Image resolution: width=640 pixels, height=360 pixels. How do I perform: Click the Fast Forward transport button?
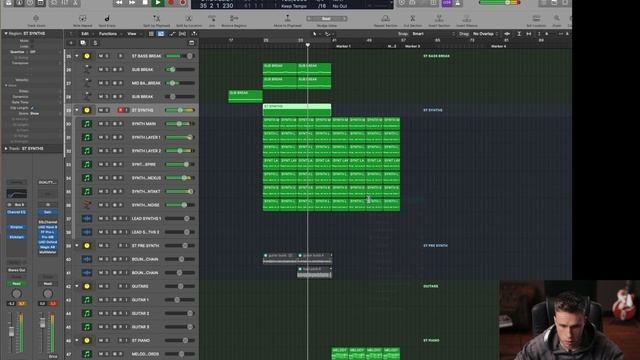pyautogui.click(x=132, y=3)
